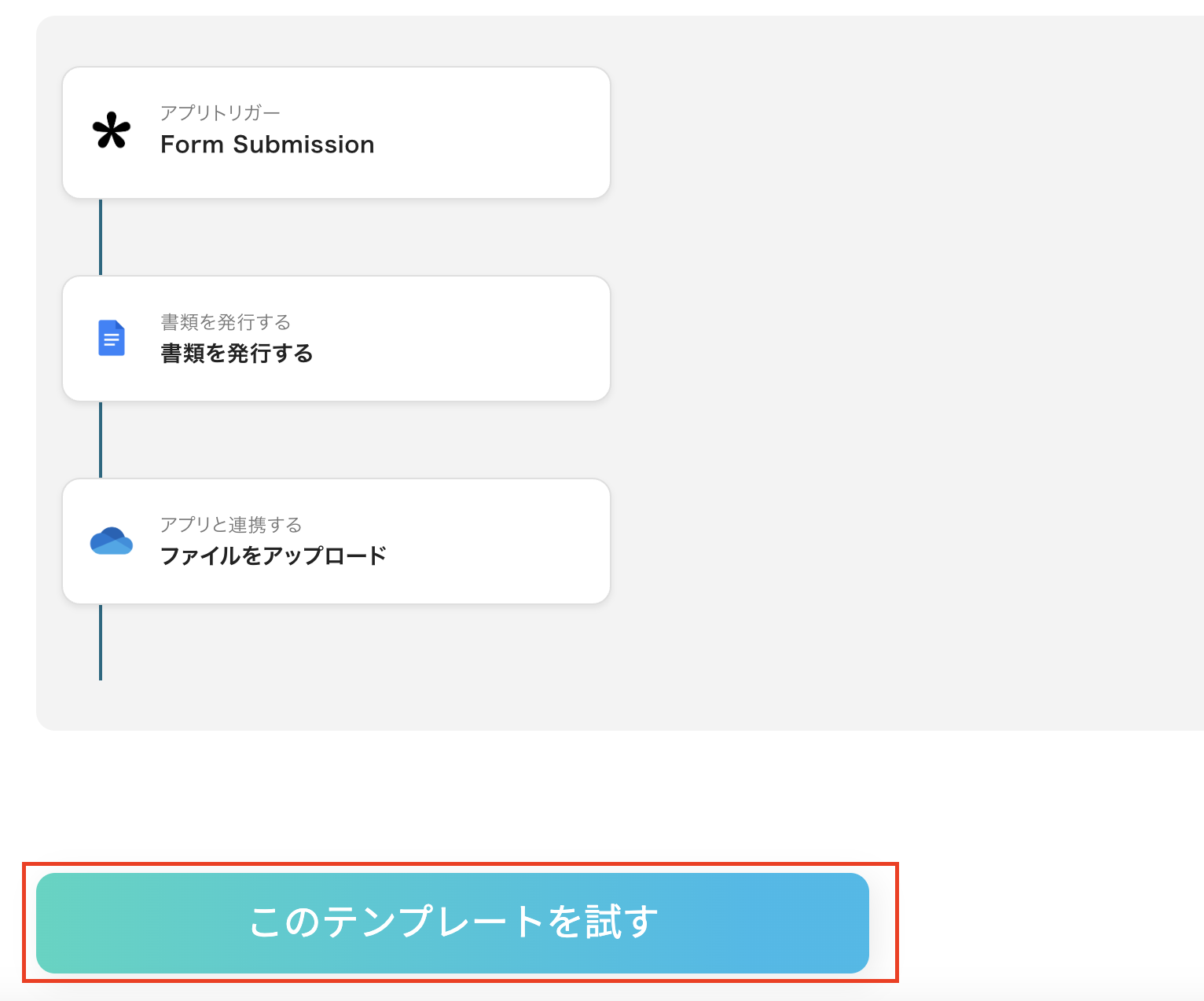
Task: Select the bold 書類を発行する step title
Action: pyautogui.click(x=237, y=354)
